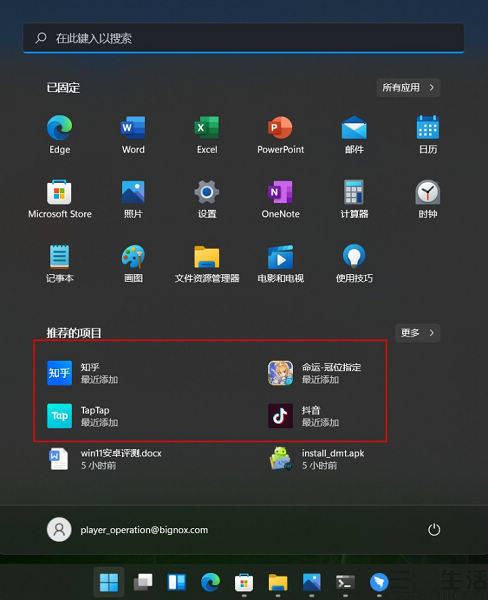Open the TapTap recommended item

(82, 416)
